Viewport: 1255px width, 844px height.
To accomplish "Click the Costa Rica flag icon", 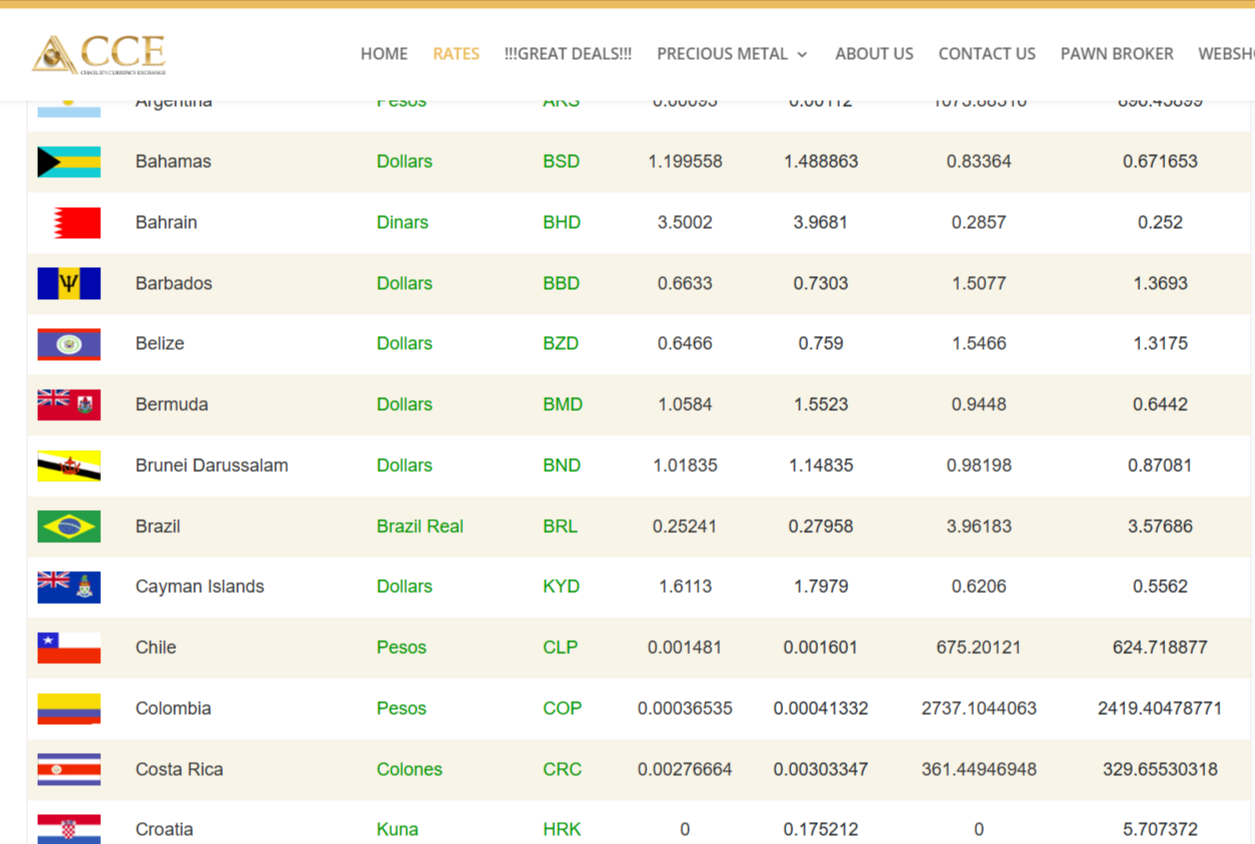I will point(69,769).
